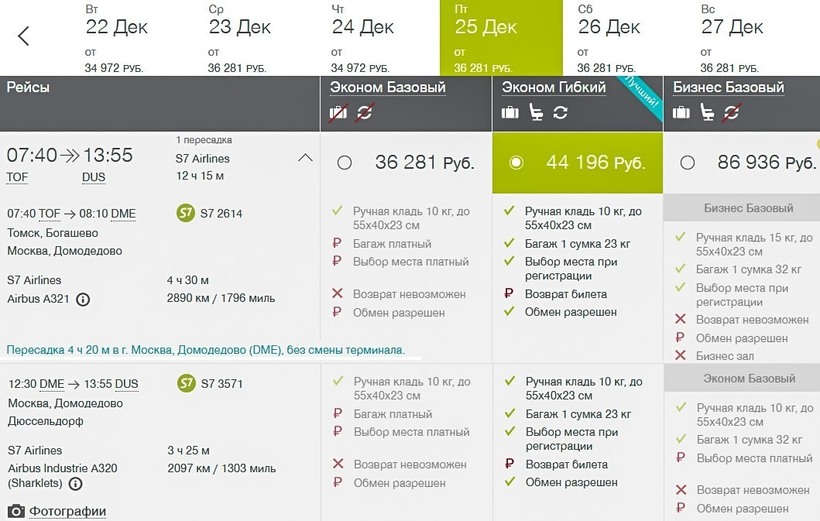Go back using the left arrow
Screen dimensions: 820x521
(x=24, y=37)
